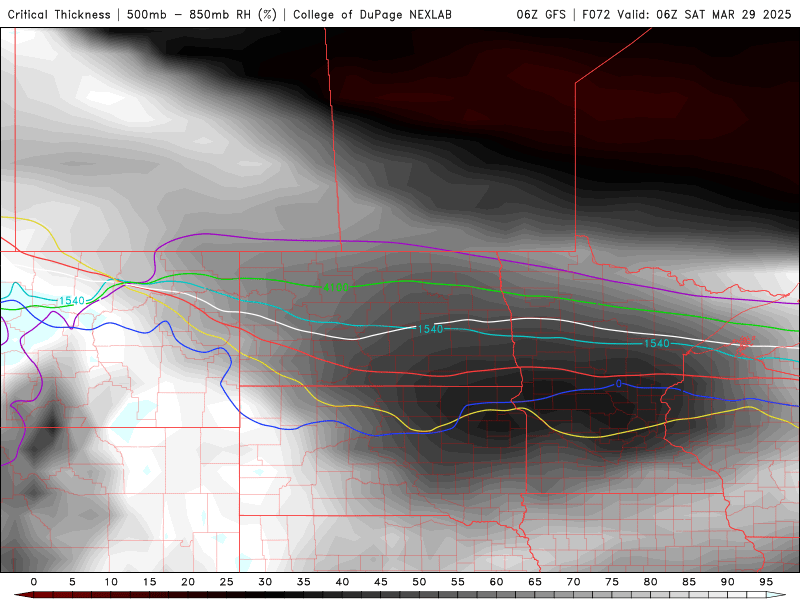The width and height of the screenshot is (800, 600).
Task: Click the '55' value on the color scale
Action: click(x=458, y=582)
